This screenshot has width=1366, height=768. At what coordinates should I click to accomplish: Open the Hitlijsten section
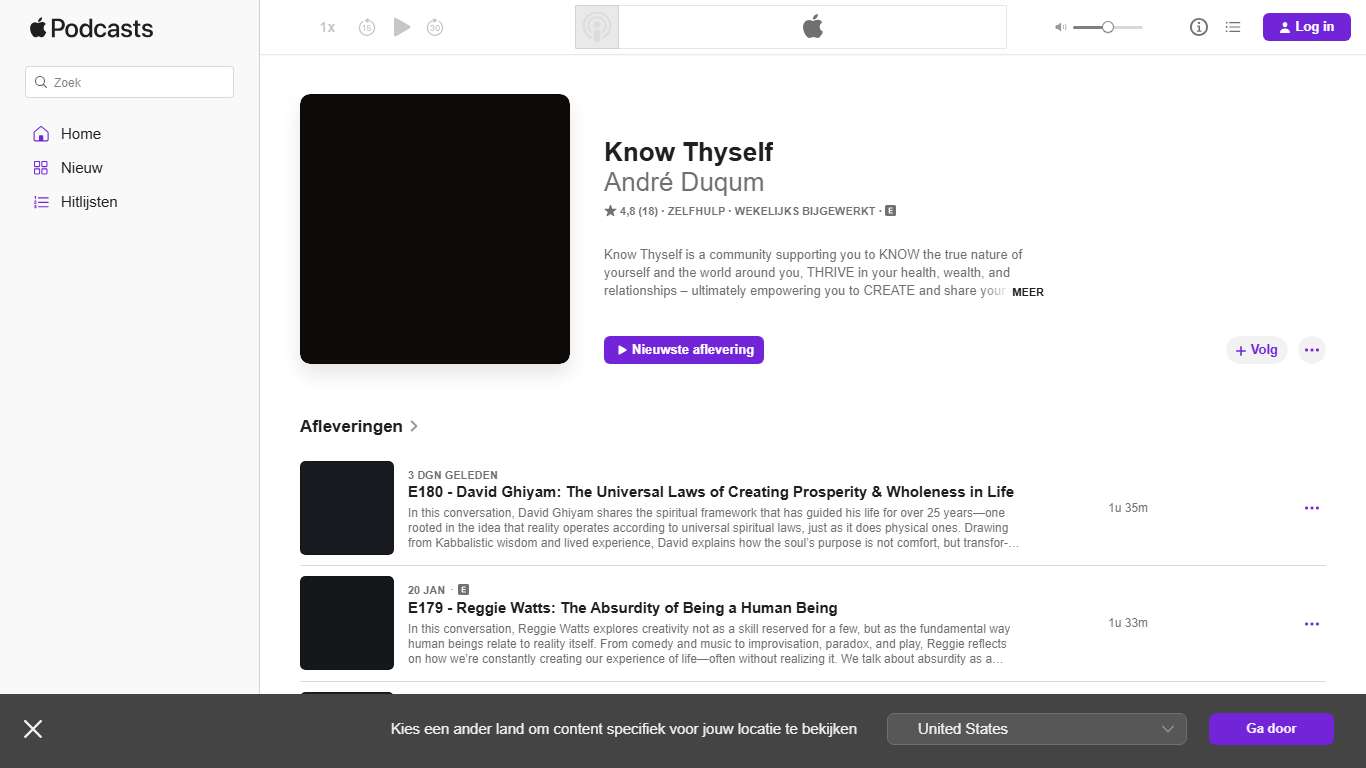pos(89,201)
